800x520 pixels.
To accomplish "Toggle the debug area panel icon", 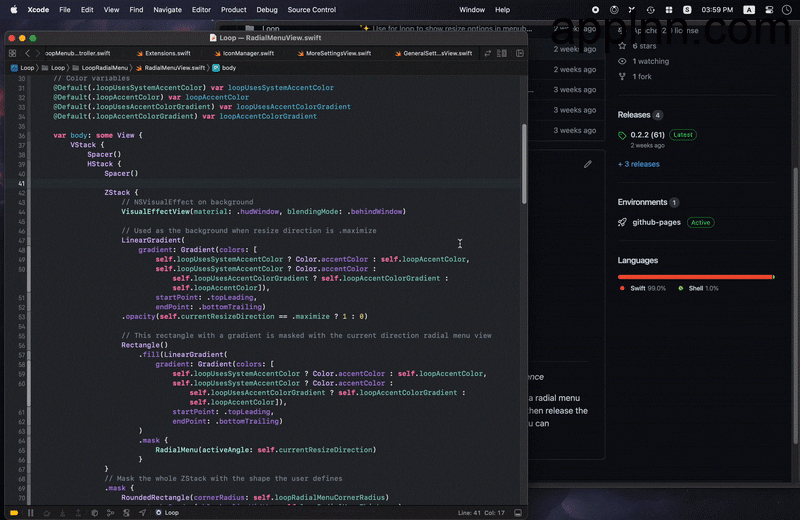I will click(518, 512).
